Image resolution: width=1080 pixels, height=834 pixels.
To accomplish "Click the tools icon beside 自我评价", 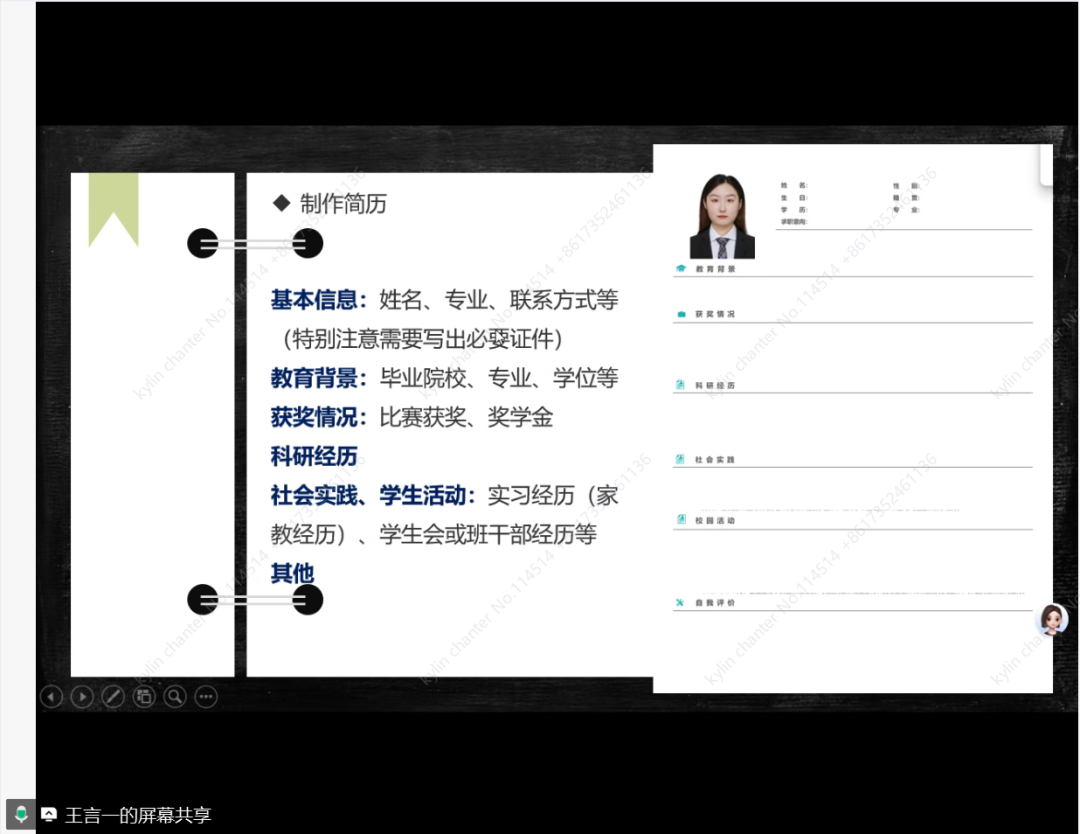I will pos(681,603).
